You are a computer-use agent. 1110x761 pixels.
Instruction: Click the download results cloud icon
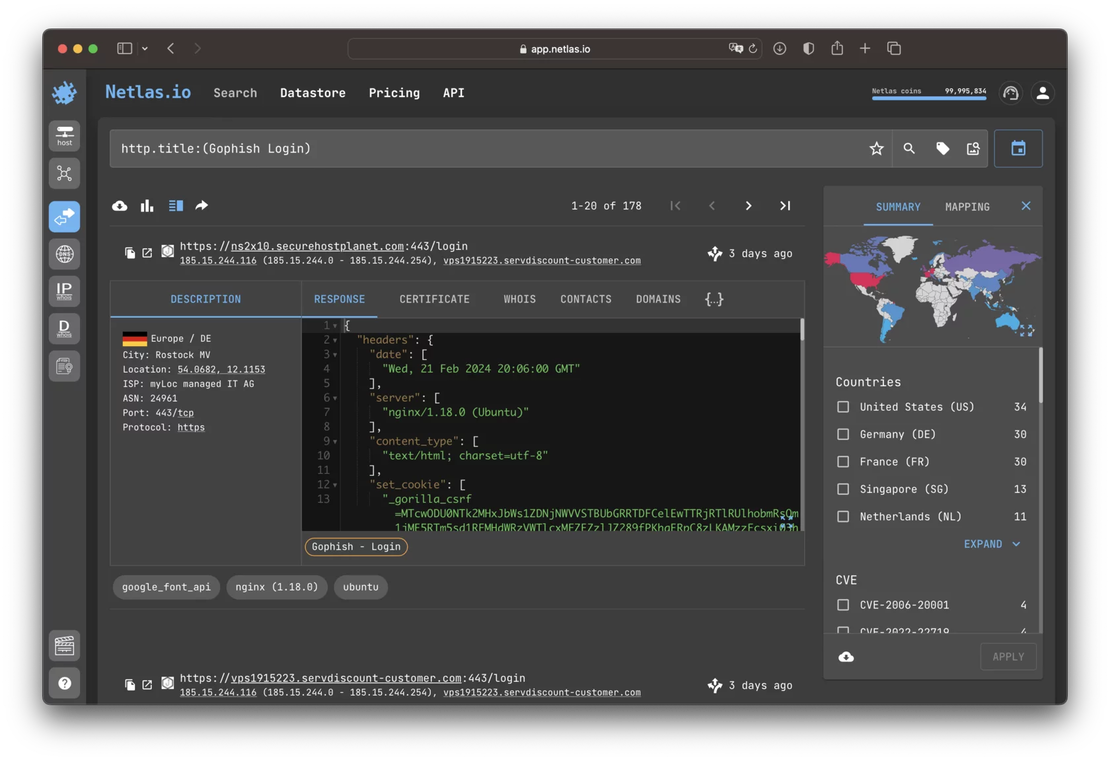[x=119, y=205]
